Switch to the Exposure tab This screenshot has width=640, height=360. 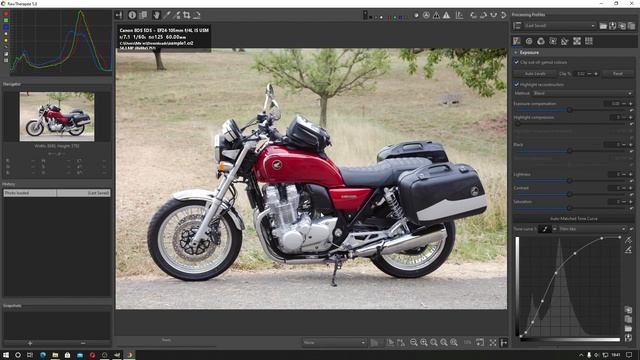(517, 41)
